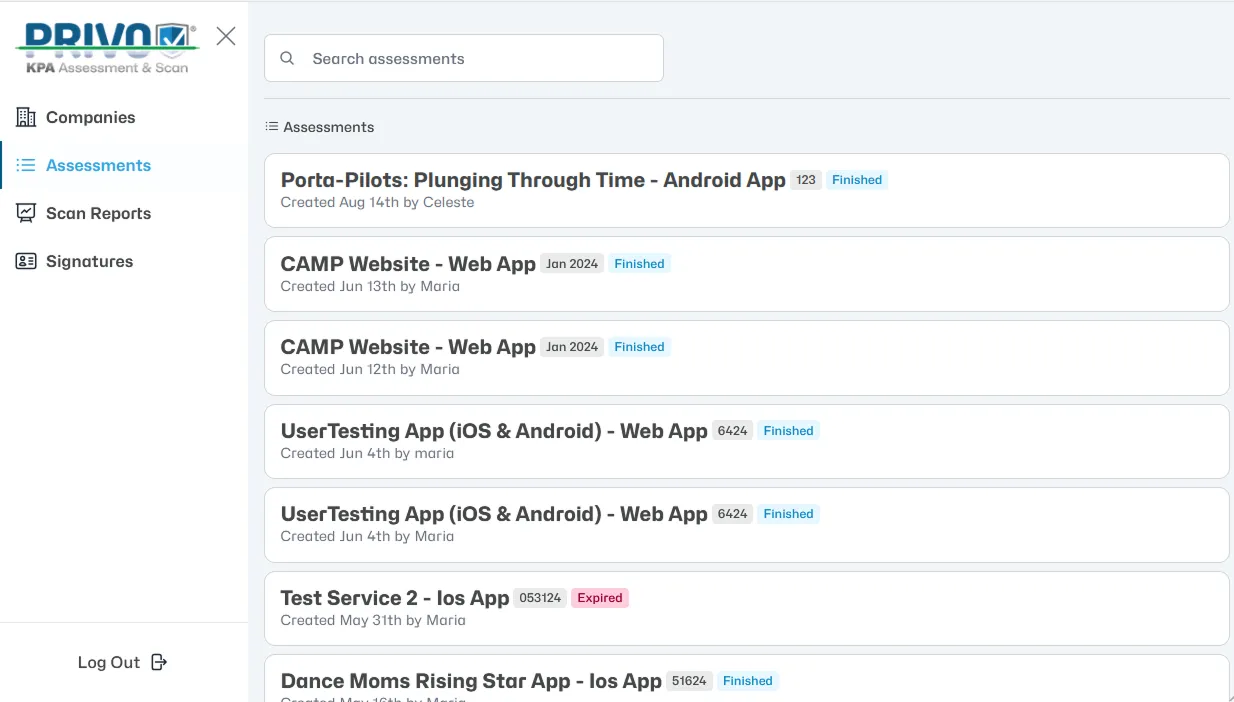Image resolution: width=1234 pixels, height=702 pixels.
Task: Select the CAMP Website assessment created Jun 12th
Action: (x=408, y=347)
